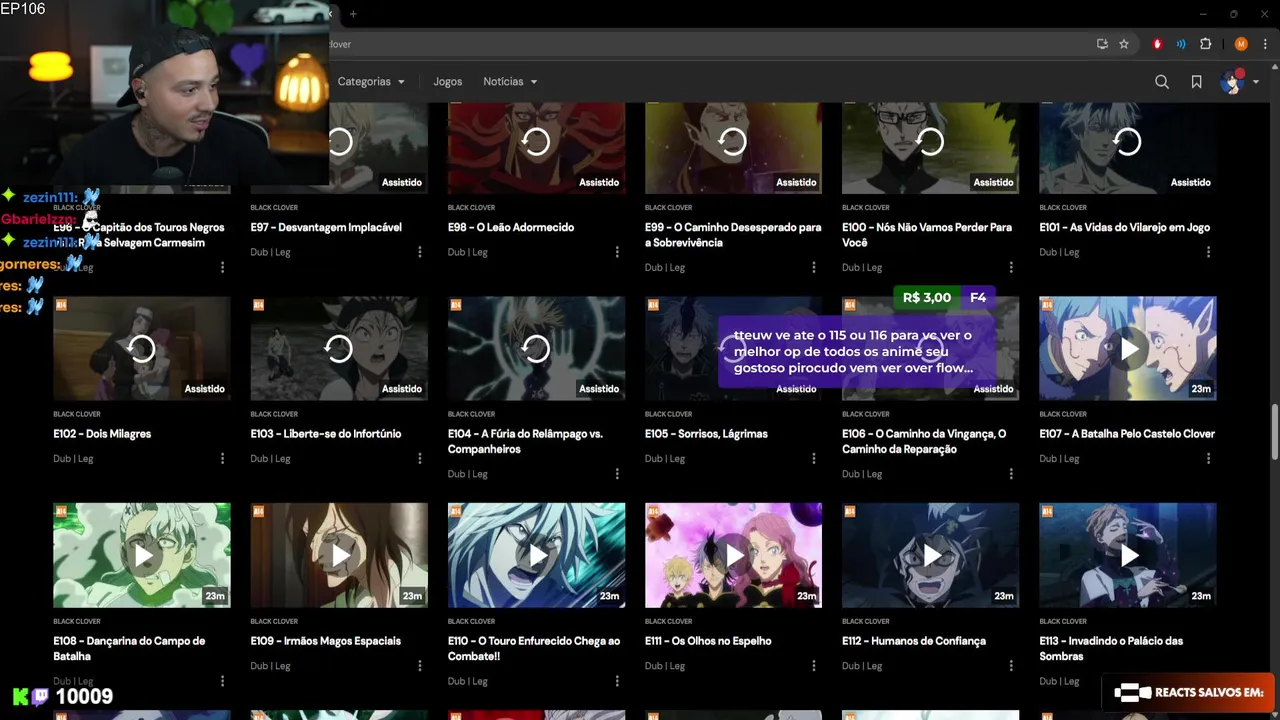Image resolution: width=1280 pixels, height=720 pixels.
Task: Open title E105 - Sorrisos, Lágrimas
Action: [706, 434]
